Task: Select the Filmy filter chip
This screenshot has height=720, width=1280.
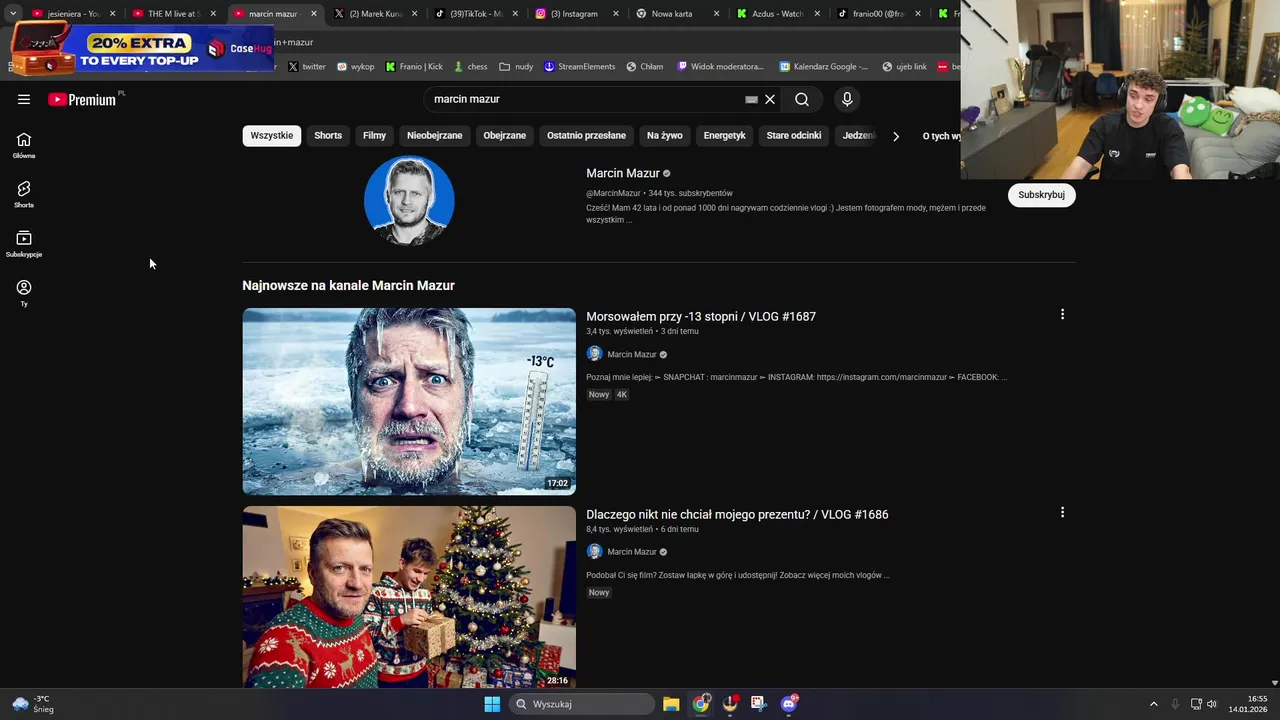Action: 374,136
